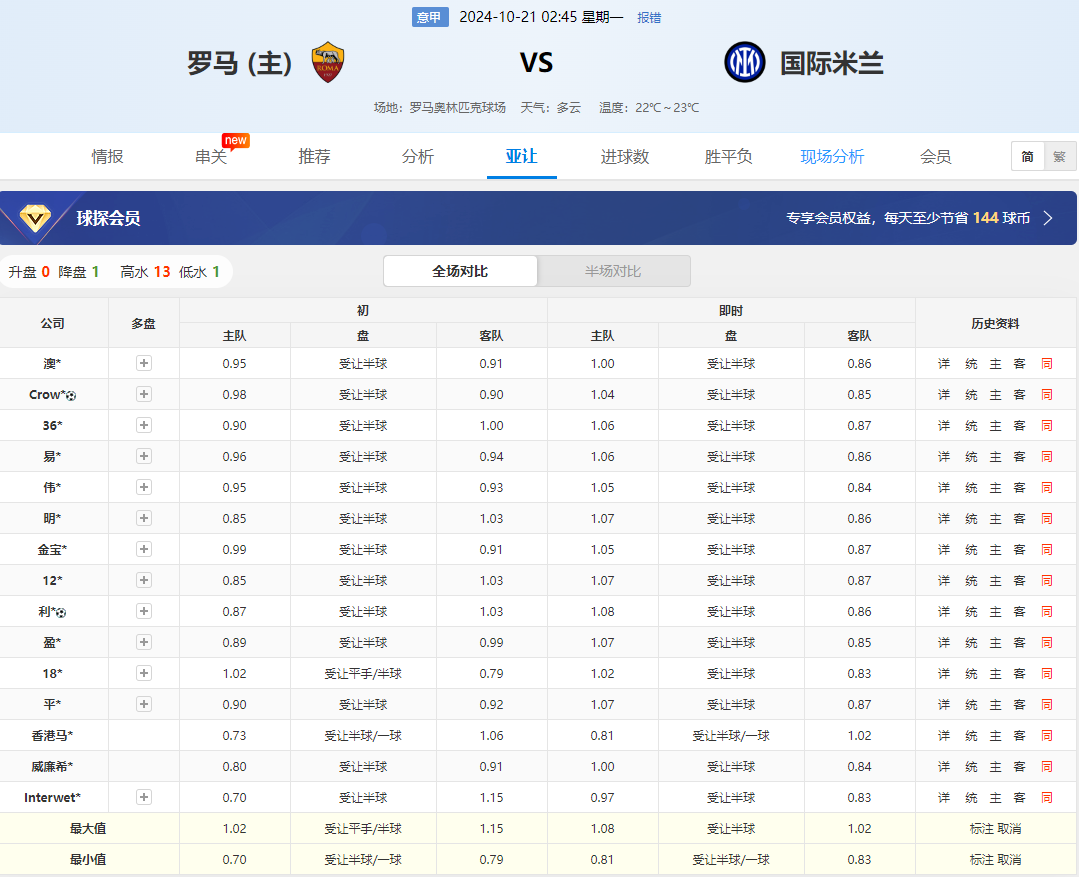Open the 胜平负 tab

[728, 157]
